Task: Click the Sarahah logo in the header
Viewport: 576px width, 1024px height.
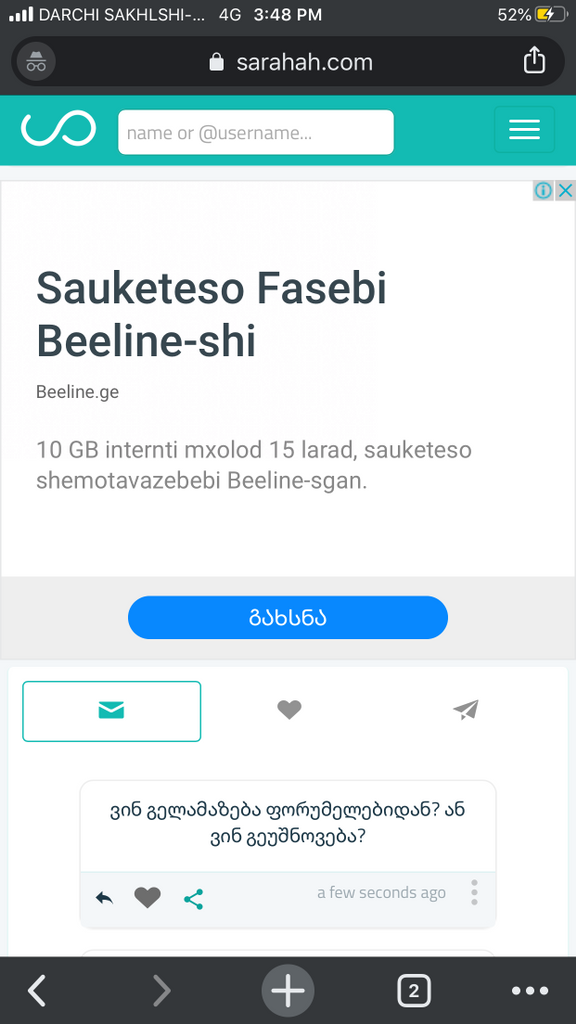Action: [x=57, y=129]
